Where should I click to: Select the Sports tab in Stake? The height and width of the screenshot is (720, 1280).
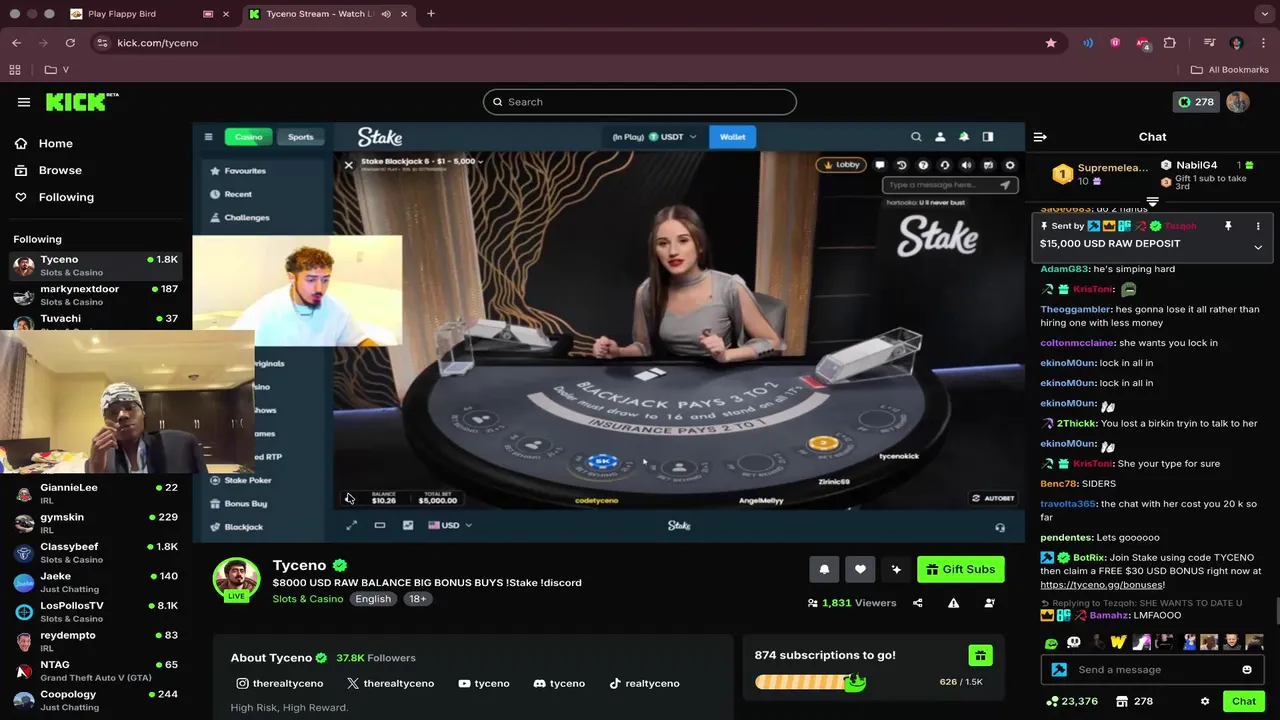300,137
